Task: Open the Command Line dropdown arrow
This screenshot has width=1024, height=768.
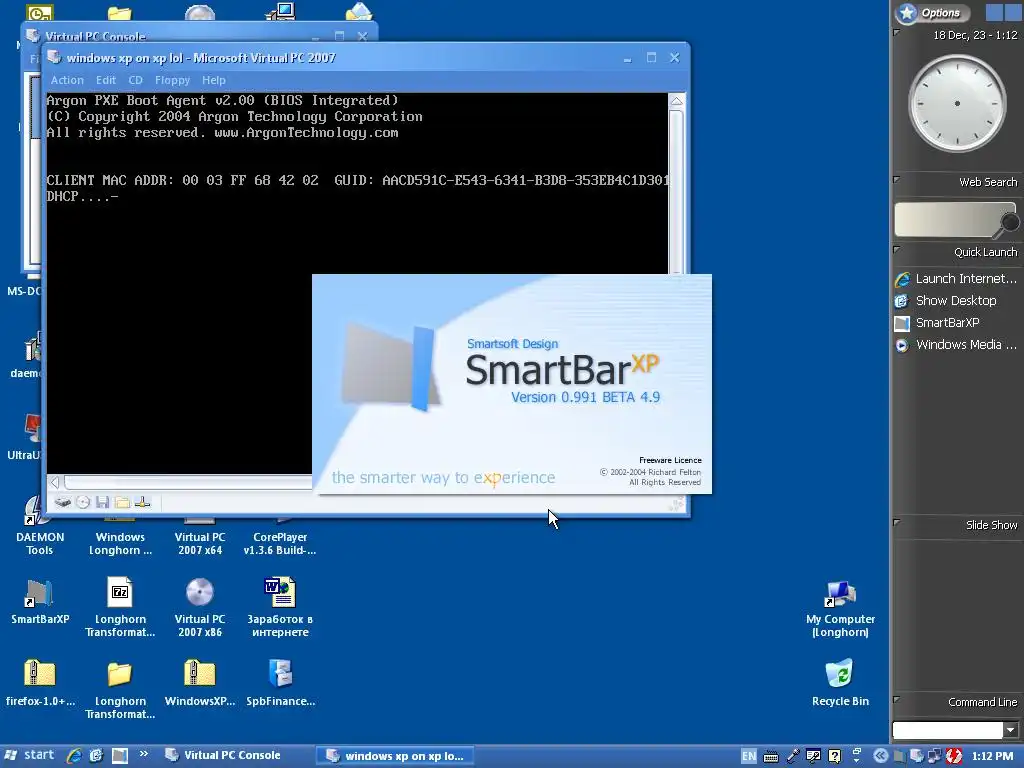Action: point(1010,729)
